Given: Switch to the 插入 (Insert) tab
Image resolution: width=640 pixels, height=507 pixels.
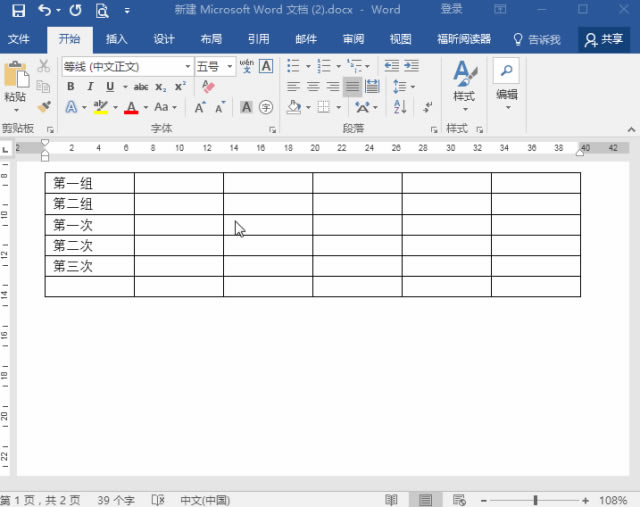Looking at the screenshot, I should coord(116,39).
